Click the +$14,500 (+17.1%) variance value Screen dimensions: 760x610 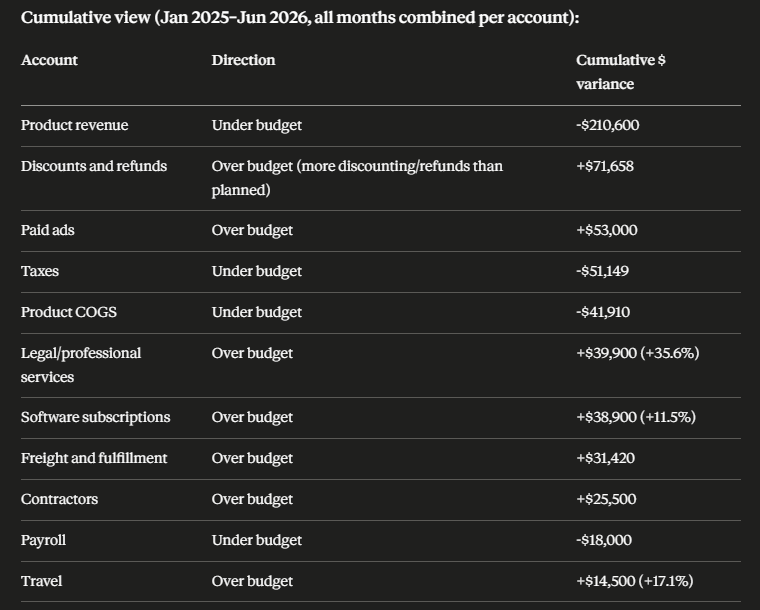[635, 581]
